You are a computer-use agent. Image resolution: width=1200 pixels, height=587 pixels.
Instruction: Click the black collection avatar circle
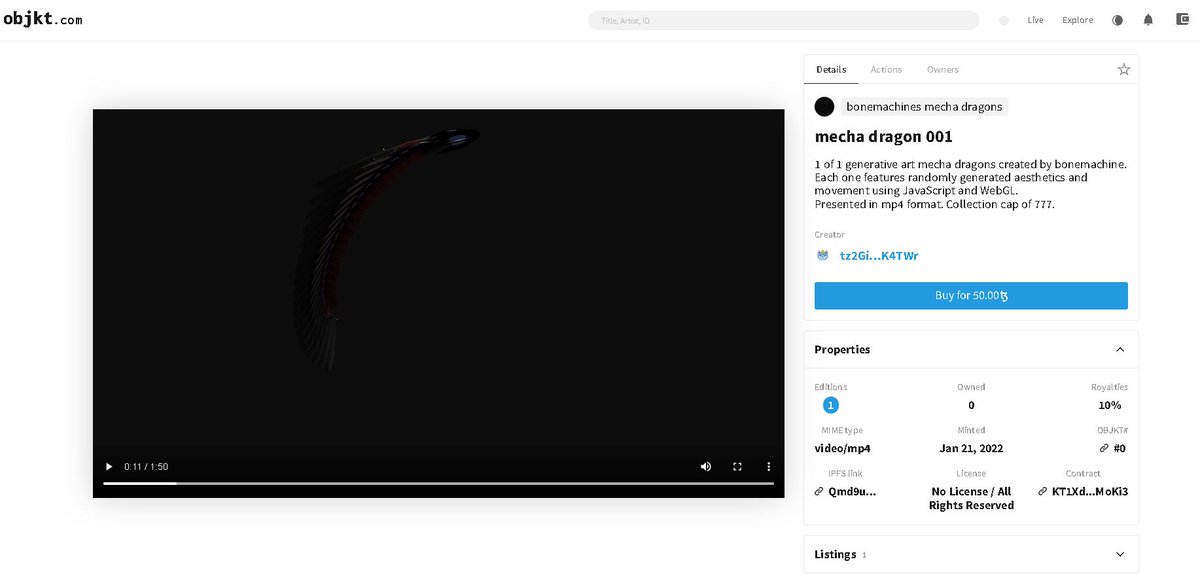(824, 106)
